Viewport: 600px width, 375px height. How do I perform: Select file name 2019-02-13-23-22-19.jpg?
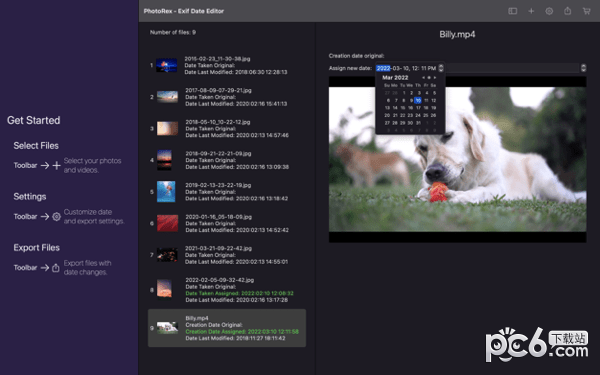pos(218,185)
